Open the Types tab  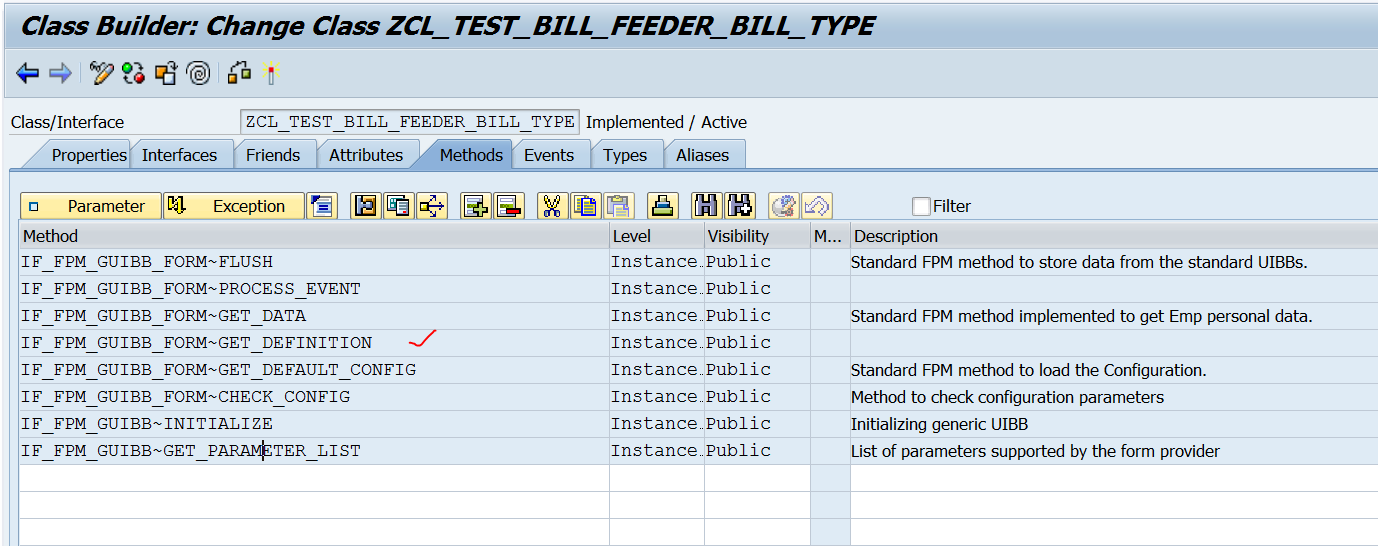point(625,155)
